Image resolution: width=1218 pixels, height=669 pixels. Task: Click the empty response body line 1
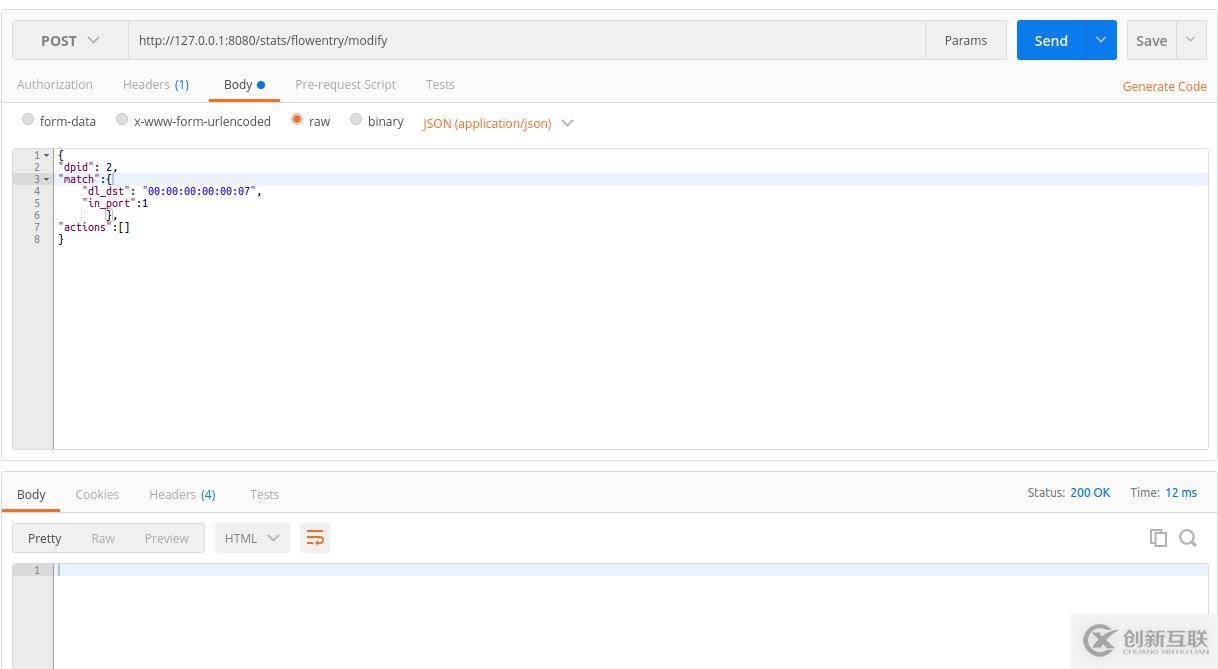pos(630,570)
